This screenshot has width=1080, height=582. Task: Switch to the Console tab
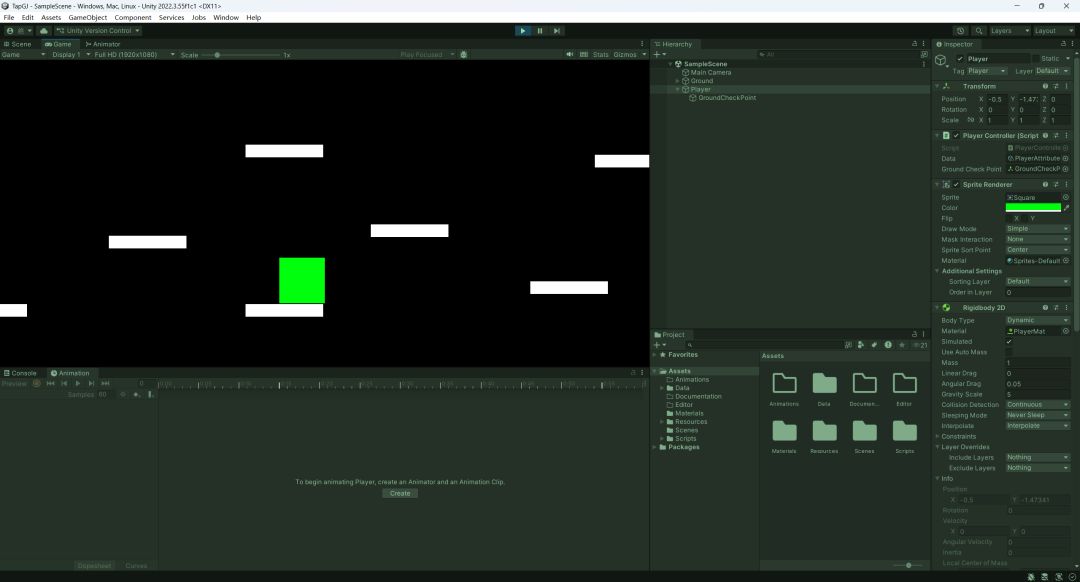click(20, 373)
